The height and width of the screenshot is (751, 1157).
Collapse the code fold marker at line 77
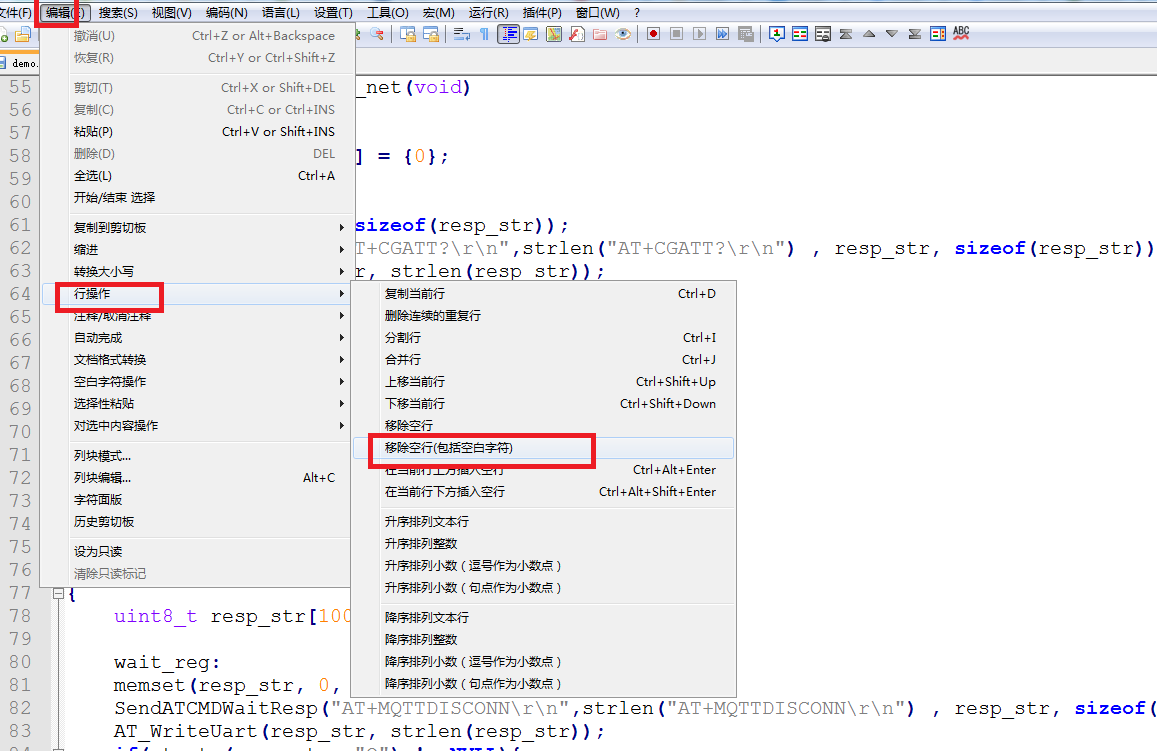tap(59, 594)
